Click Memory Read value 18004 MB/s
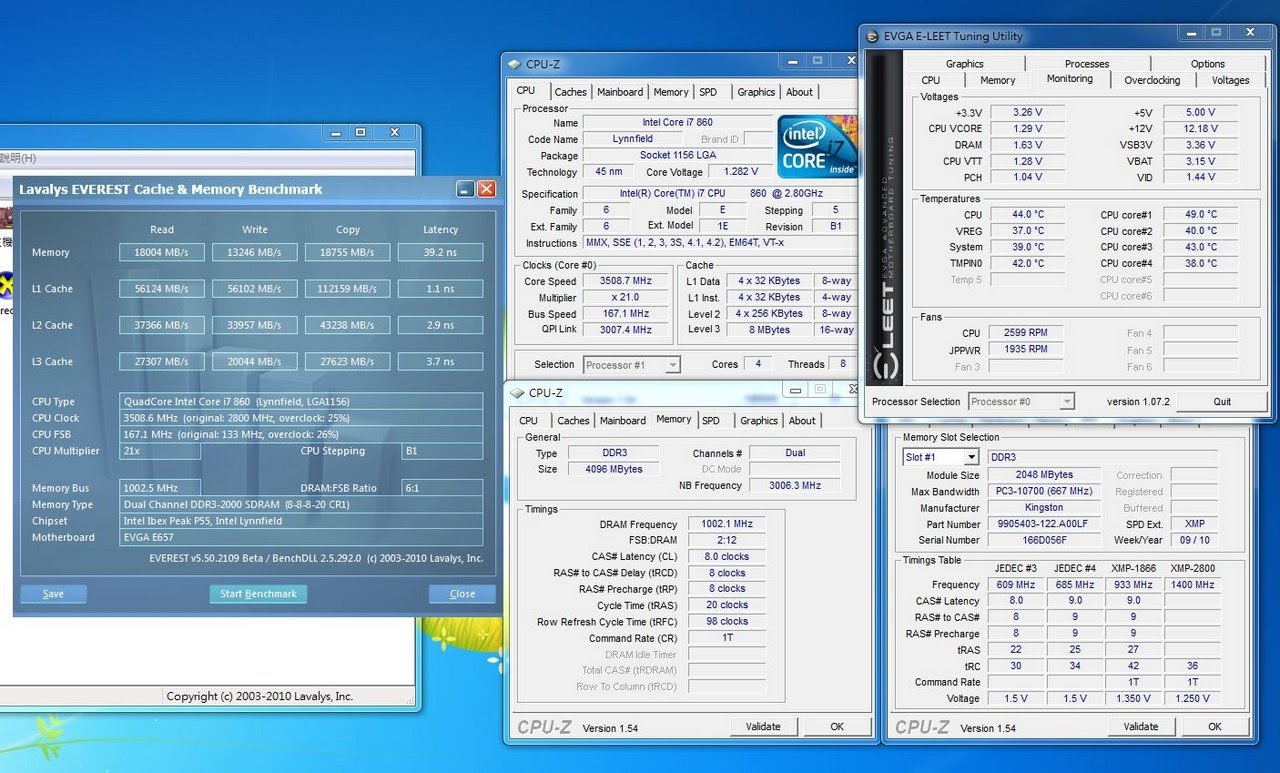This screenshot has height=773, width=1280. [x=162, y=253]
